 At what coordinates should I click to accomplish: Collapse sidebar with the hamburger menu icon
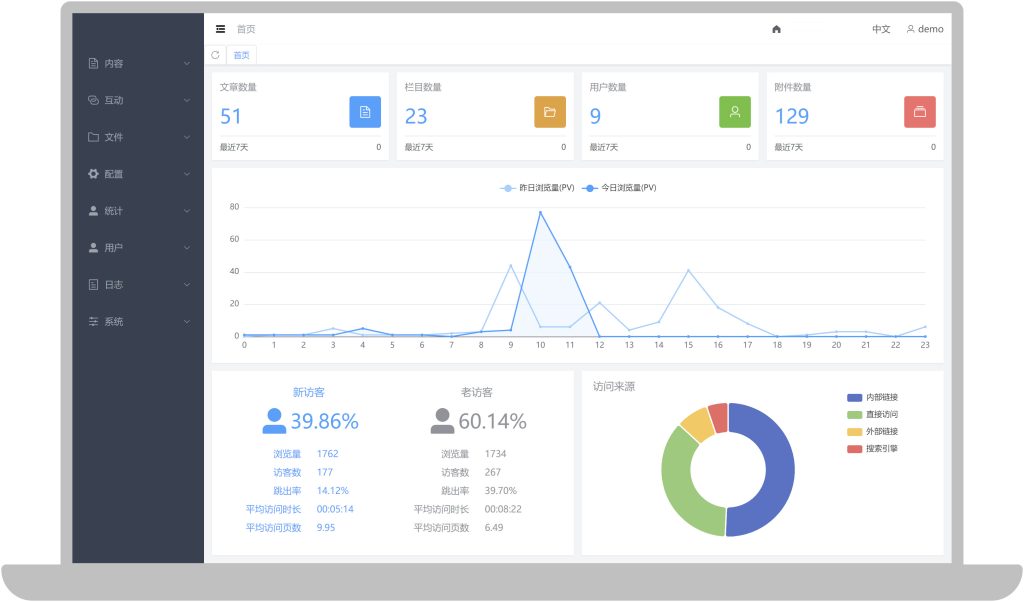click(x=221, y=29)
